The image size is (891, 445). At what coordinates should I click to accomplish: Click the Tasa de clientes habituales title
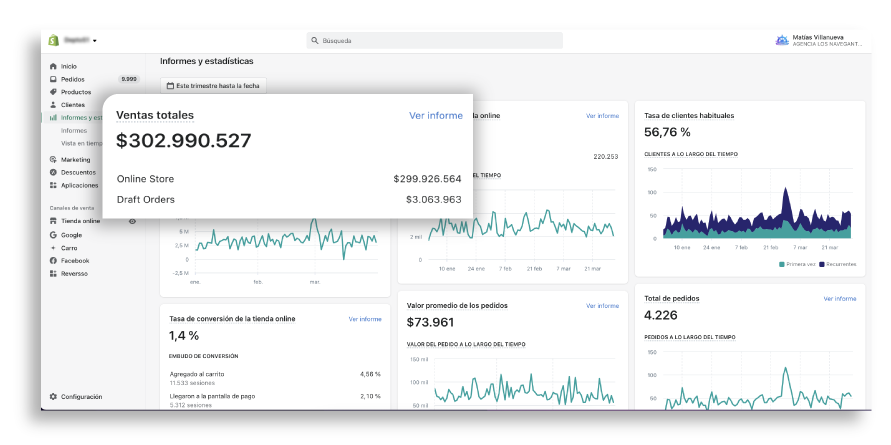click(689, 115)
